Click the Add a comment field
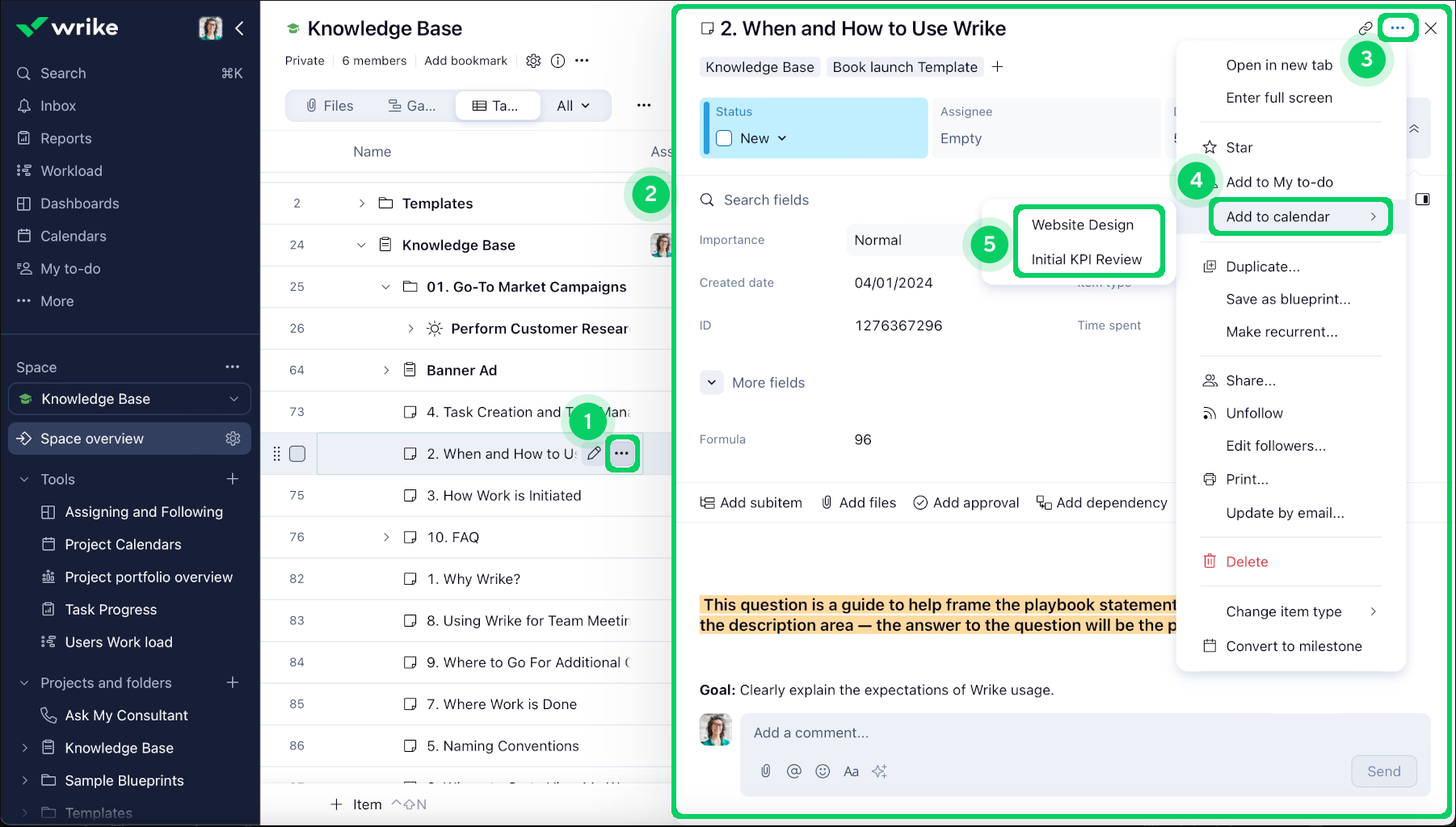Viewport: 1456px width, 827px height. click(1085, 733)
